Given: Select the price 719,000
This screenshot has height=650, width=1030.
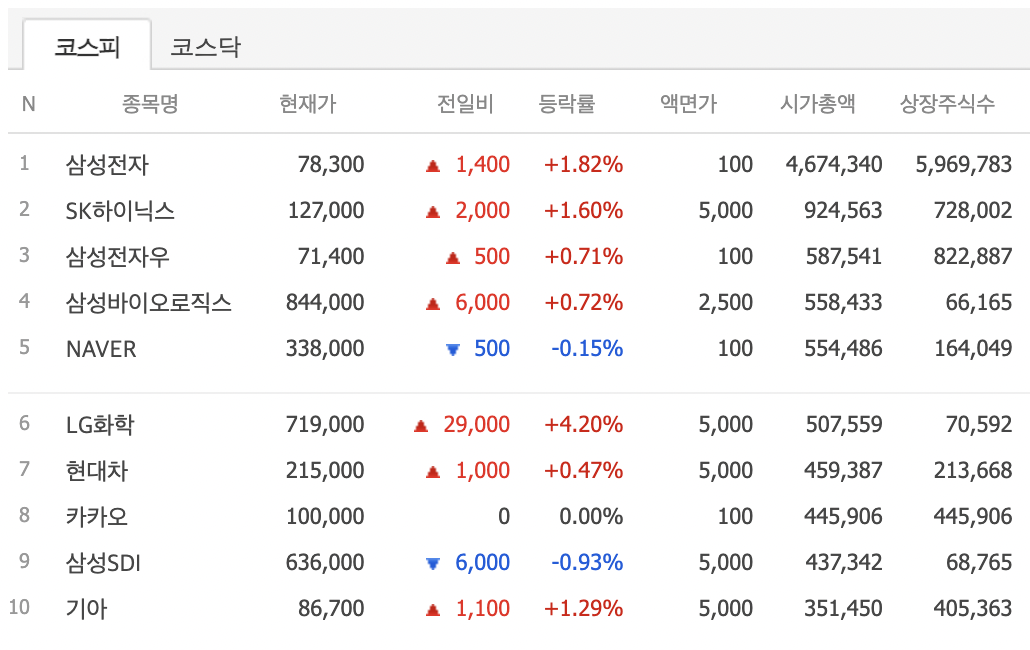Looking at the screenshot, I should tap(325, 424).
